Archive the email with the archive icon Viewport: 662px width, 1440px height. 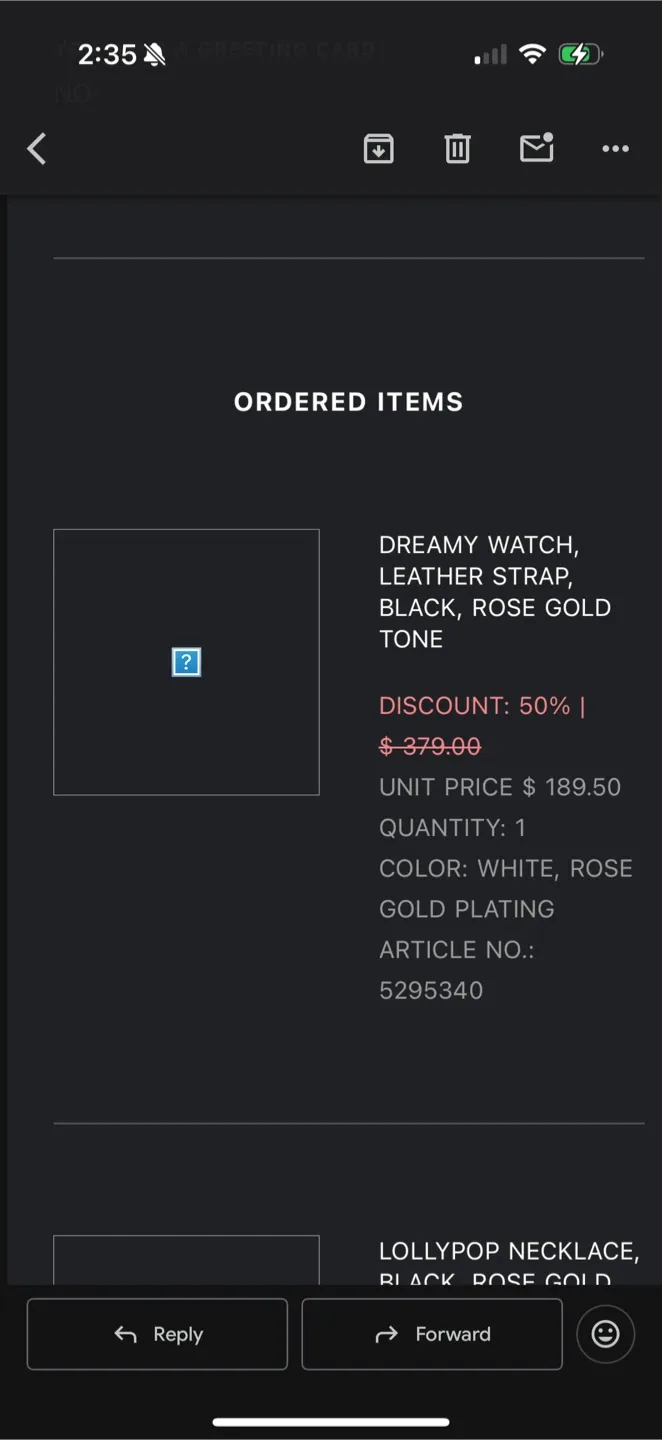tap(378, 148)
